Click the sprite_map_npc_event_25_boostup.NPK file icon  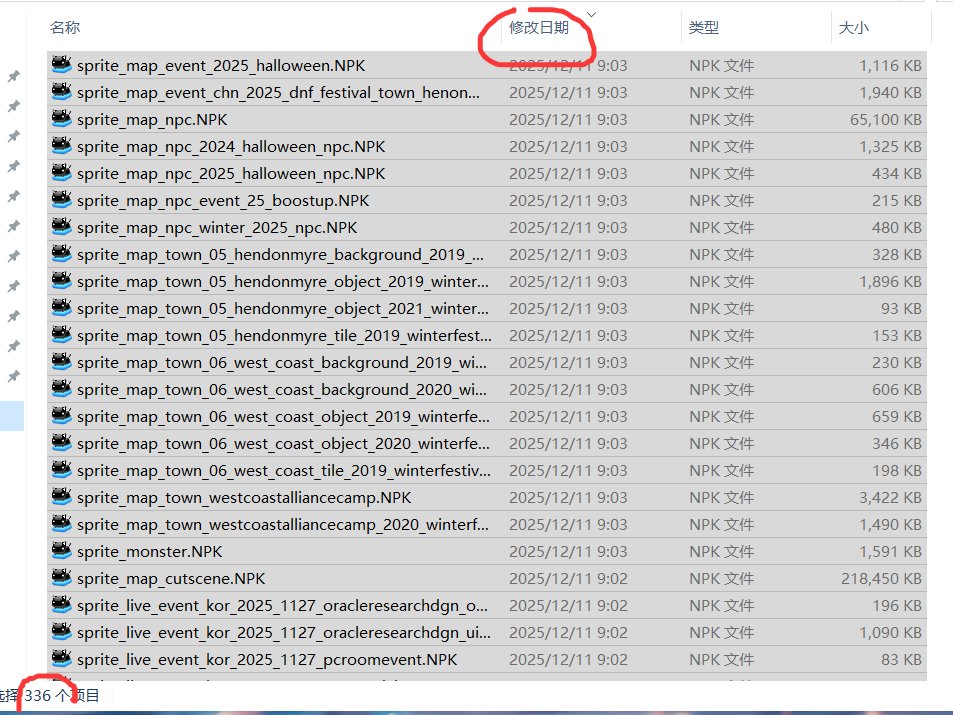click(x=61, y=200)
